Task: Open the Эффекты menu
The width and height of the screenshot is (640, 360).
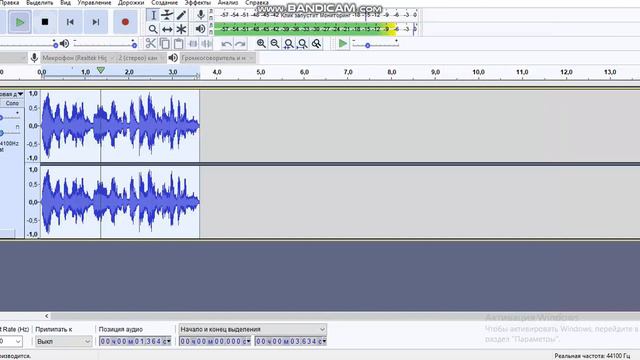Action: pyautogui.click(x=198, y=3)
